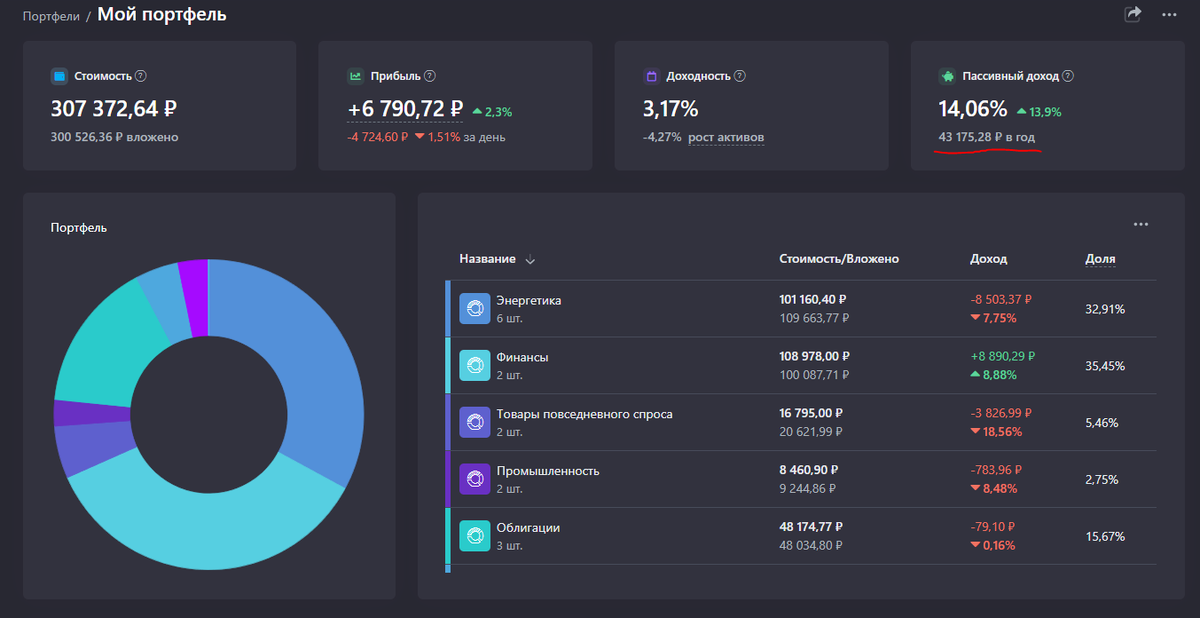Open the three-dot menu at top right
The height and width of the screenshot is (618, 1200).
[x=1169, y=14]
